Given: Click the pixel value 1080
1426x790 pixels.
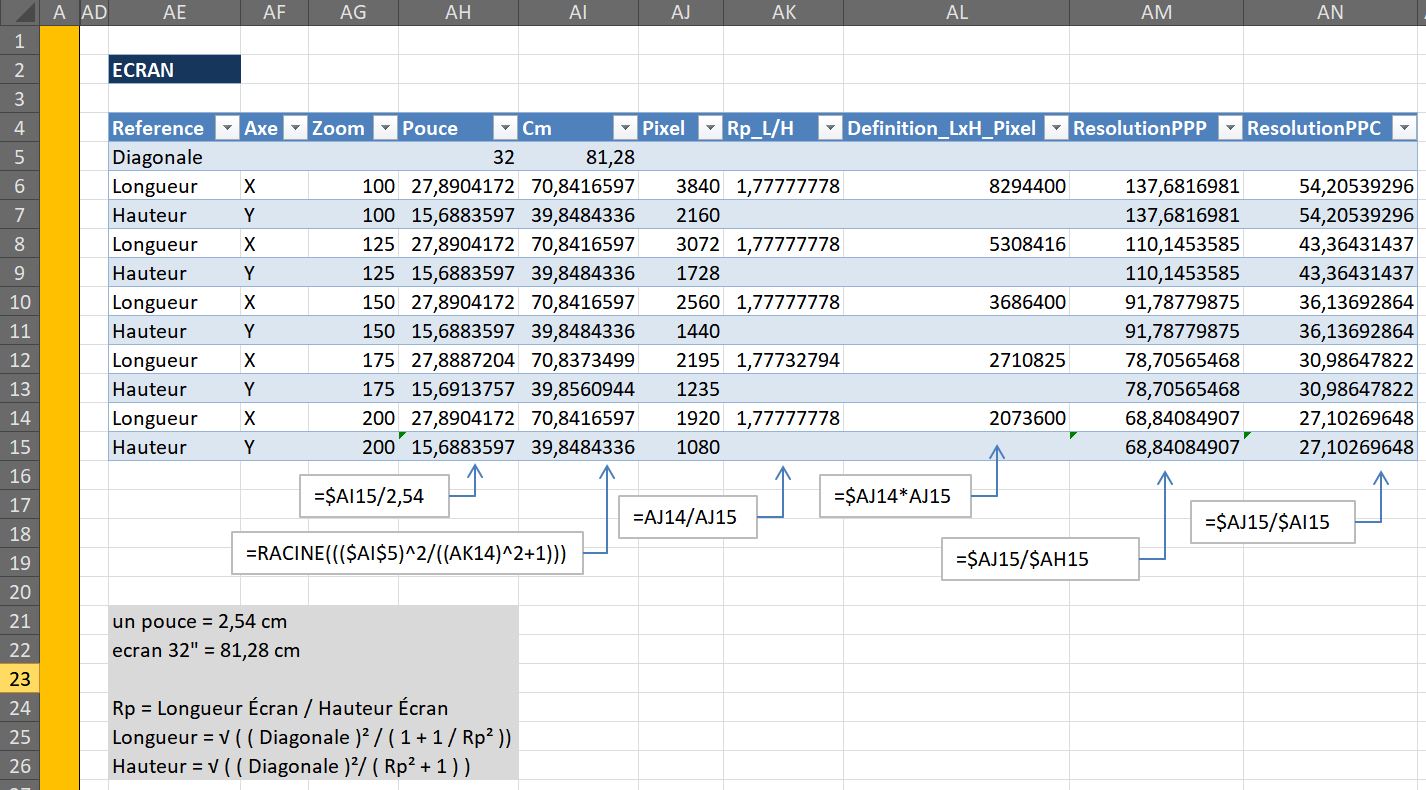Looking at the screenshot, I should tap(681, 447).
